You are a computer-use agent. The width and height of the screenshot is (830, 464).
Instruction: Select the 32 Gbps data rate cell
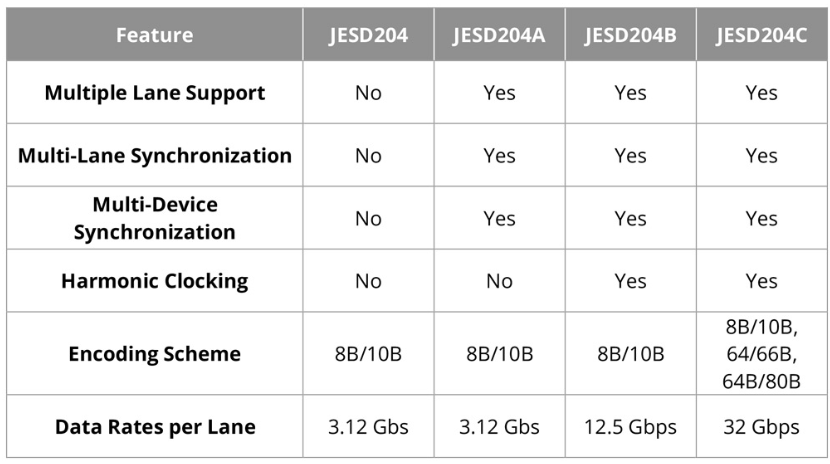[x=762, y=426]
